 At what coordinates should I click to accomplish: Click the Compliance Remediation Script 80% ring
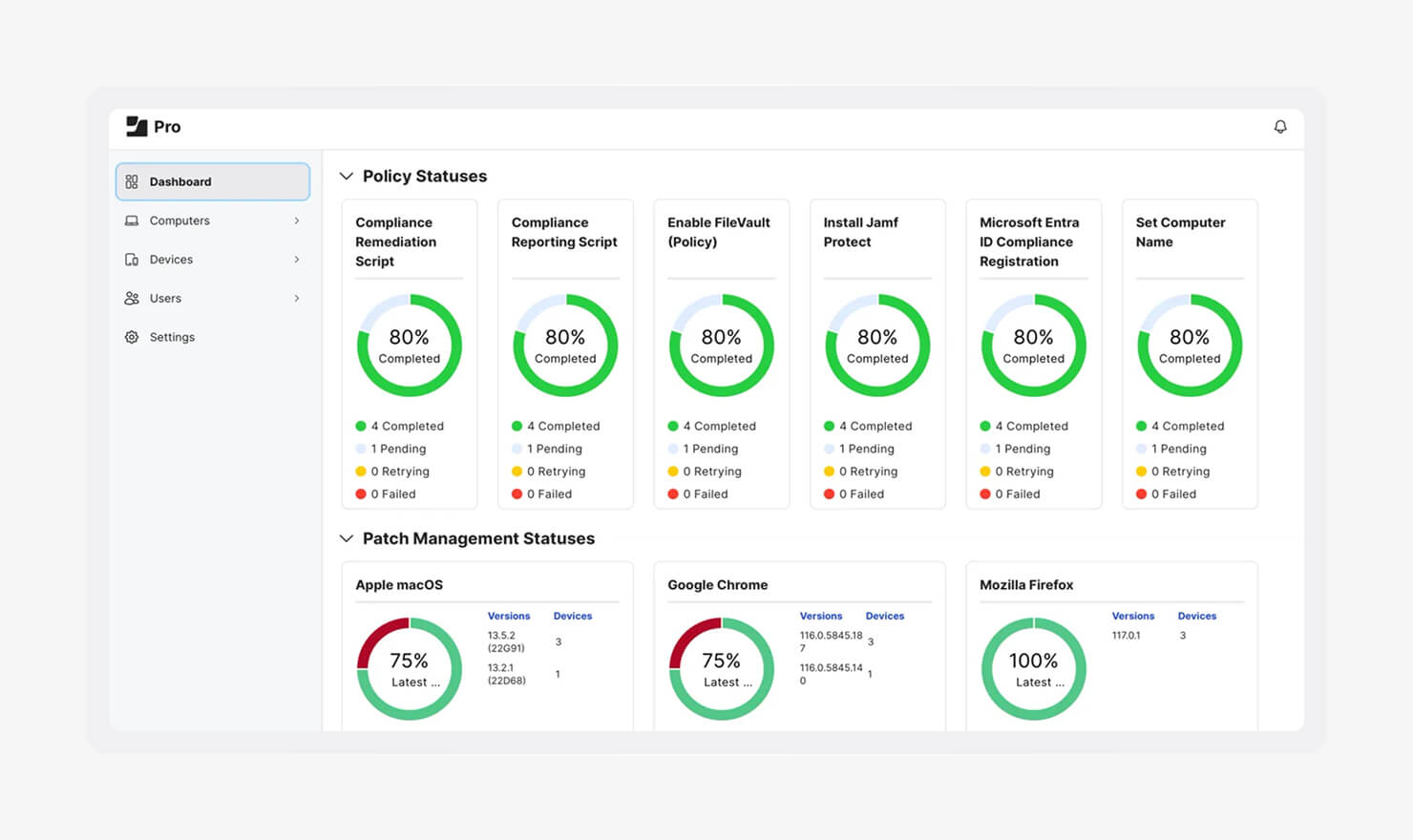(x=410, y=346)
